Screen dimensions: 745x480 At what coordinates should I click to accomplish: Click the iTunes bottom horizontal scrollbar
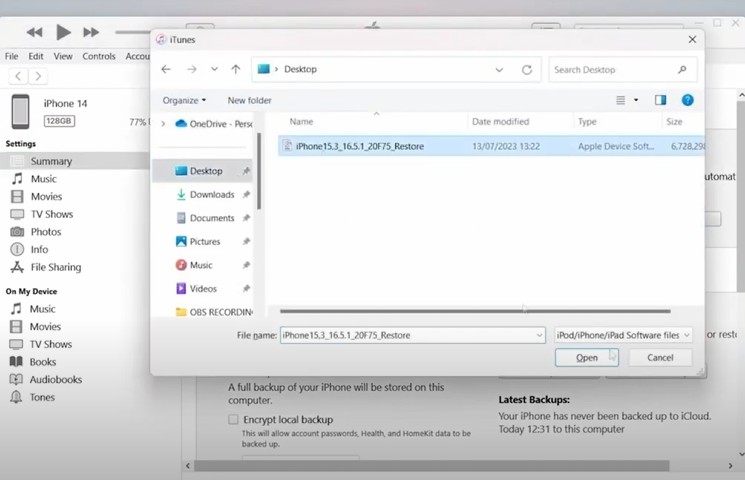pos(432,466)
